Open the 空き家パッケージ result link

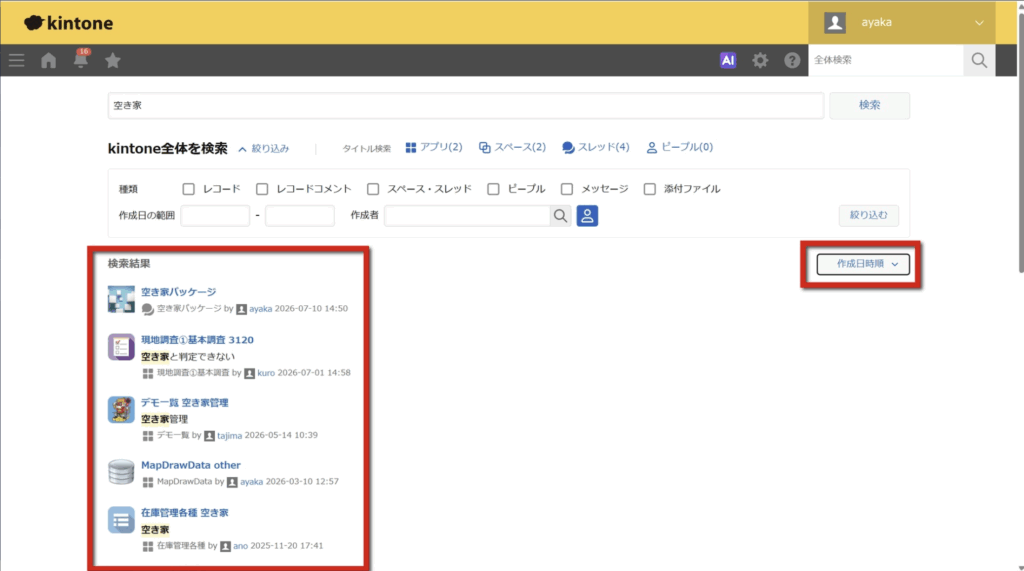[178, 292]
